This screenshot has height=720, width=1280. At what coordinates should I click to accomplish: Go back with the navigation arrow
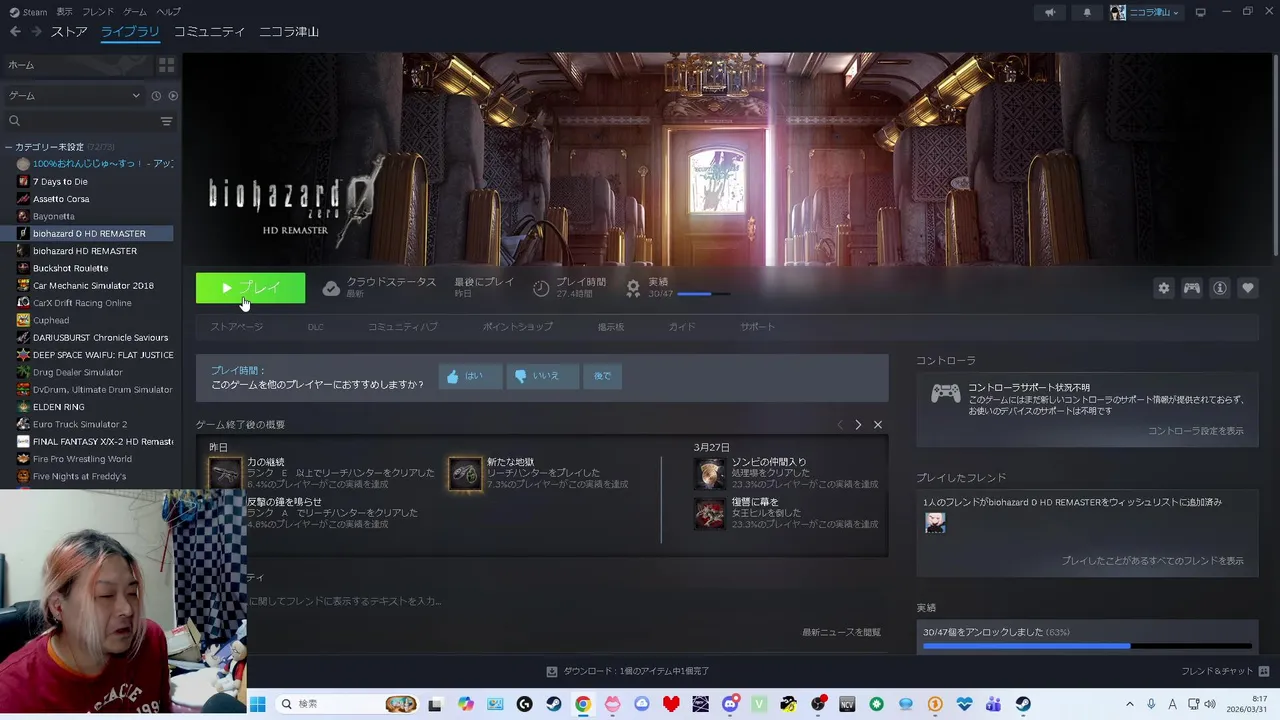pyautogui.click(x=15, y=32)
